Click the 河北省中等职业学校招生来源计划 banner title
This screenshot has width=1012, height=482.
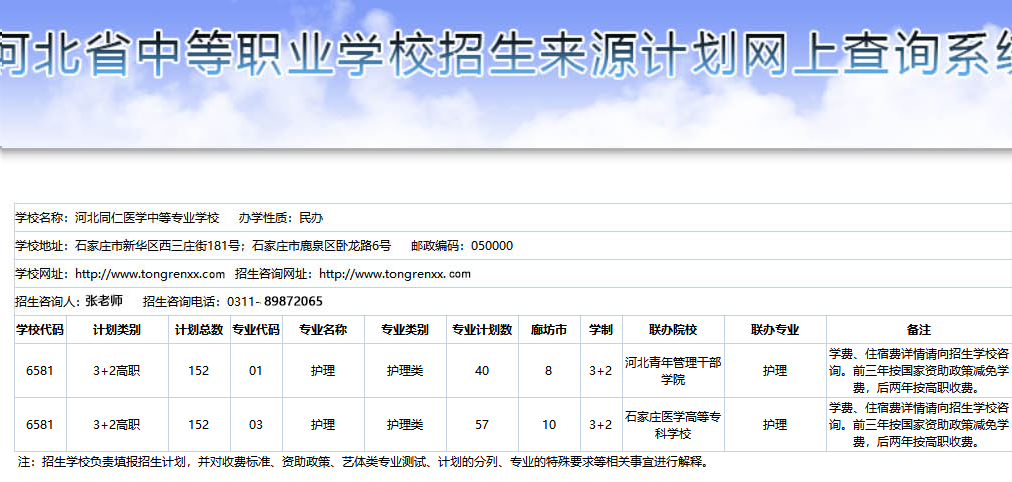click(x=506, y=52)
